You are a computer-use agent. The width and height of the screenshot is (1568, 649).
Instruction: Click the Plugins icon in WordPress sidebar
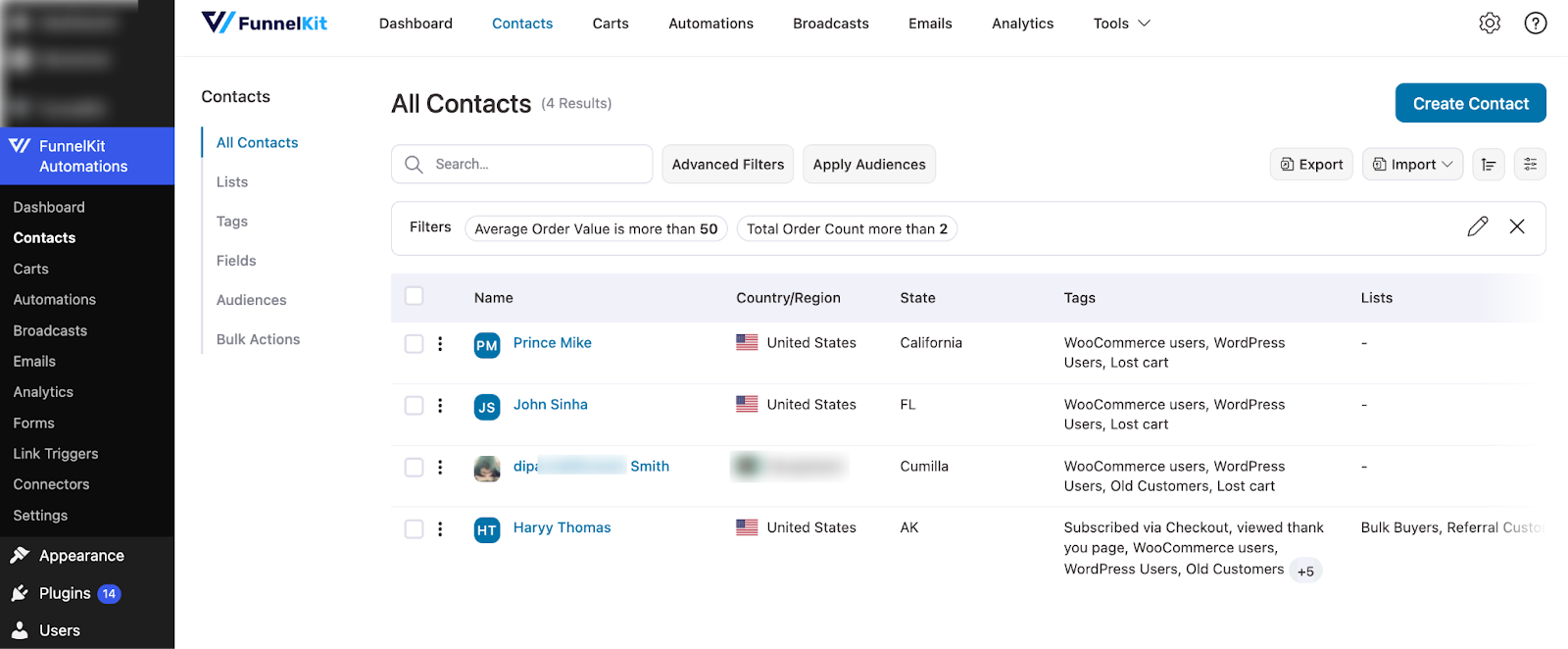(x=20, y=593)
